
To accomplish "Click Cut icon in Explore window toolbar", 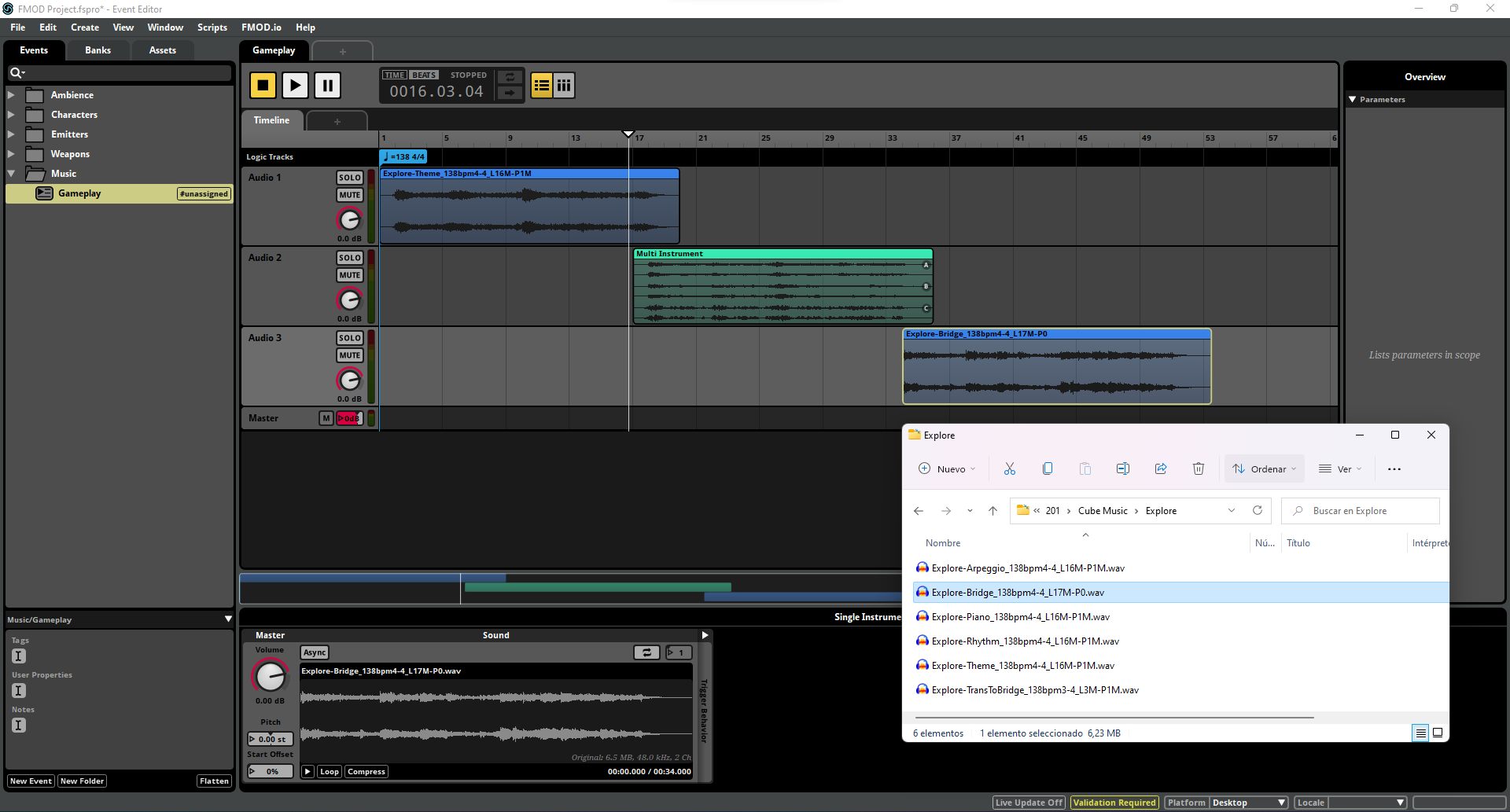I will pyautogui.click(x=1010, y=469).
